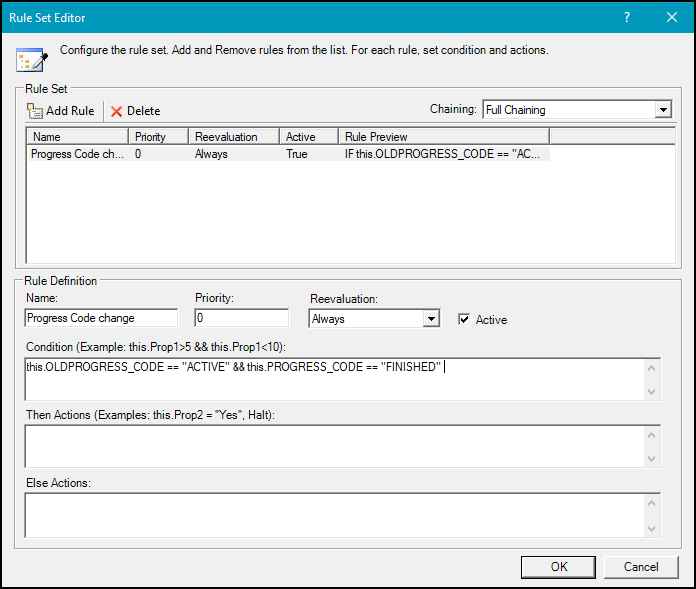Image resolution: width=696 pixels, height=589 pixels.
Task: Click the Rule Preview column header
Action: (x=444, y=137)
